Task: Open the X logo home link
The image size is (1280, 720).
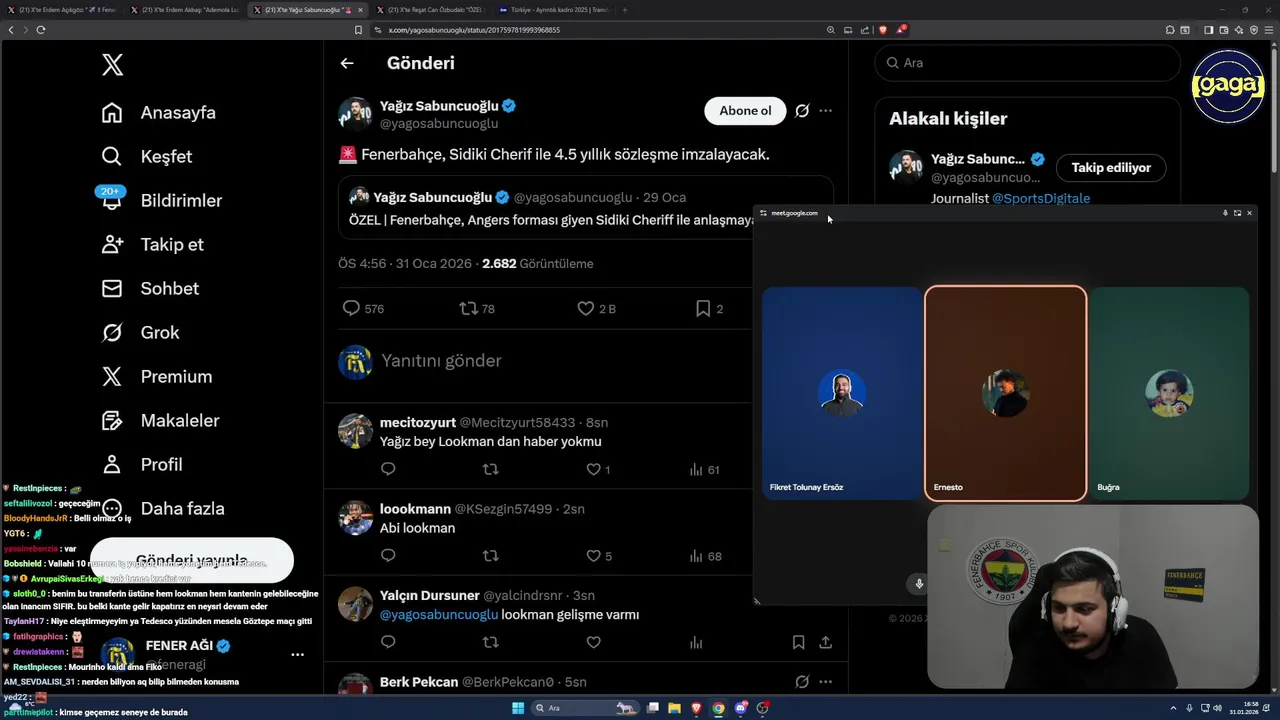Action: point(112,65)
